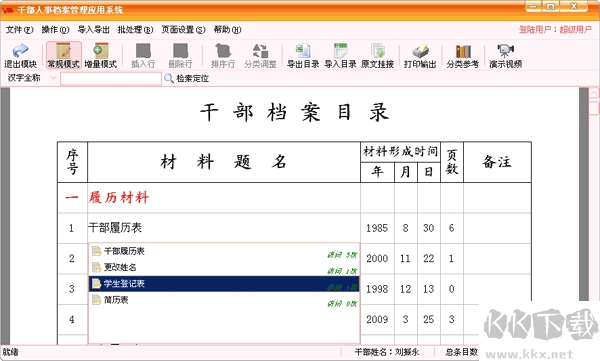Click the 干部履历表 title in row 1

[115, 228]
